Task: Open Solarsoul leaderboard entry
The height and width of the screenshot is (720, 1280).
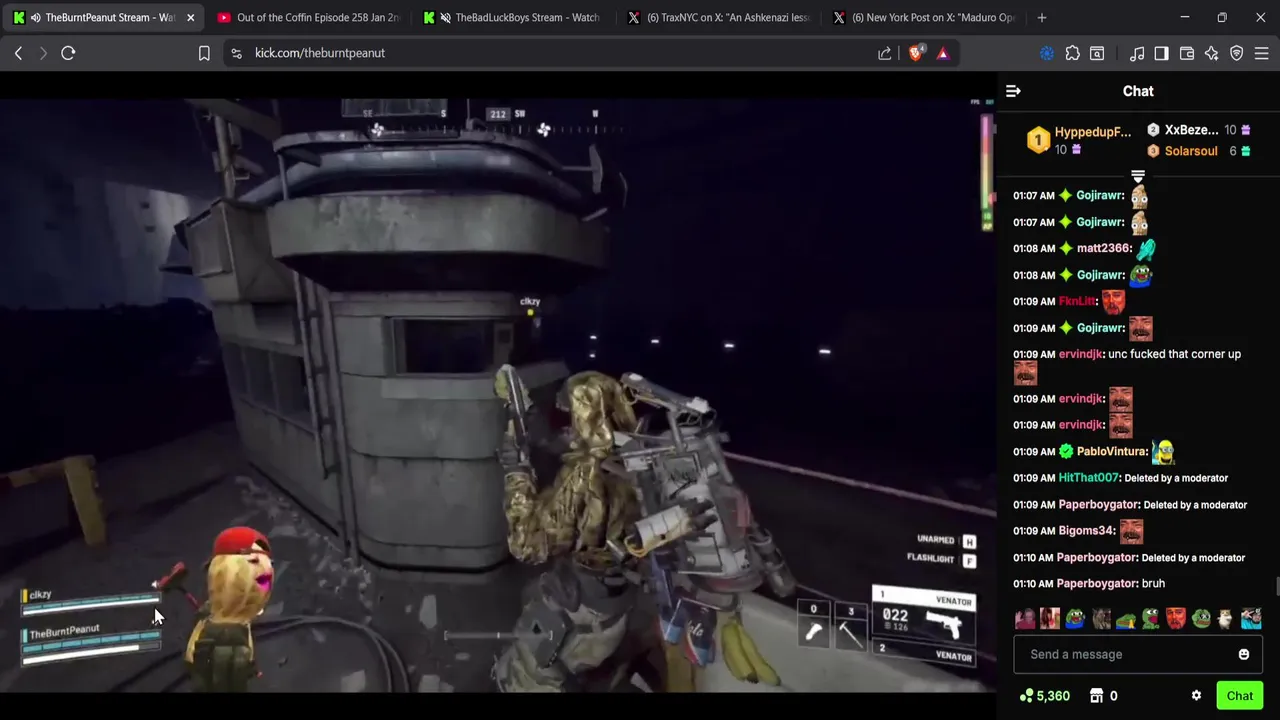Action: 1198,151
